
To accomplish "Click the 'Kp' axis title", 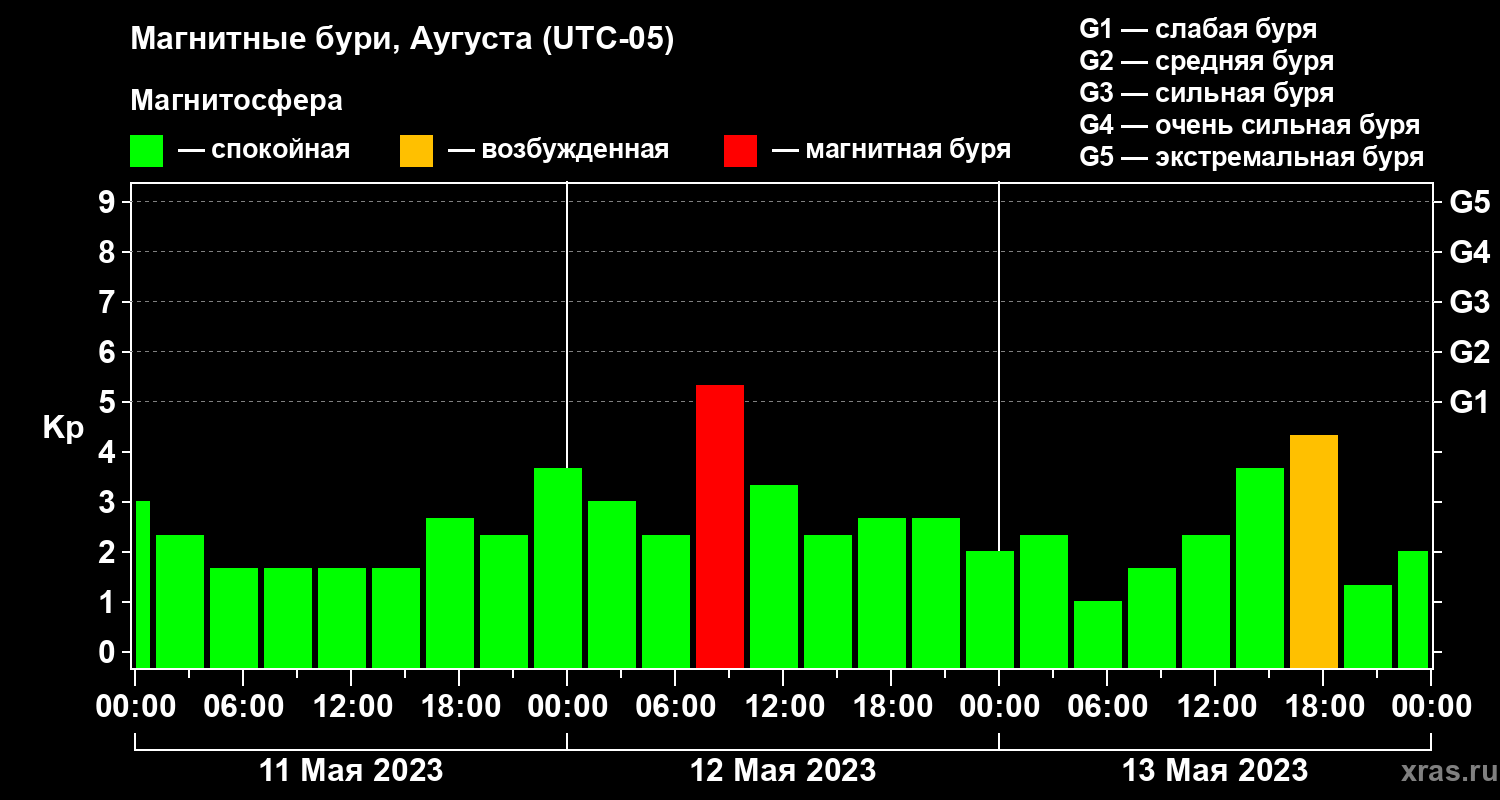I will click(x=63, y=427).
